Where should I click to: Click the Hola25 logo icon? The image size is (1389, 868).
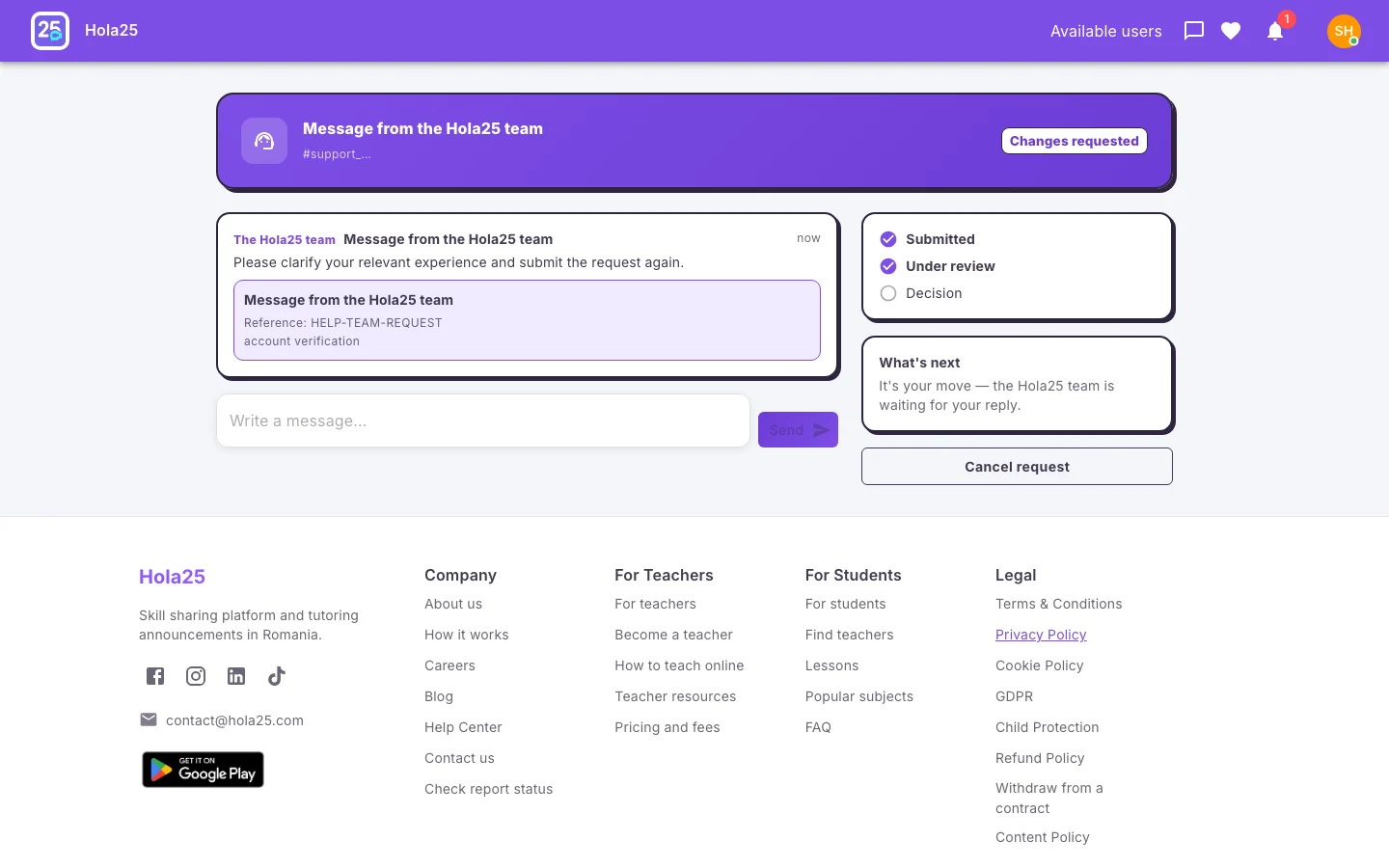(50, 31)
